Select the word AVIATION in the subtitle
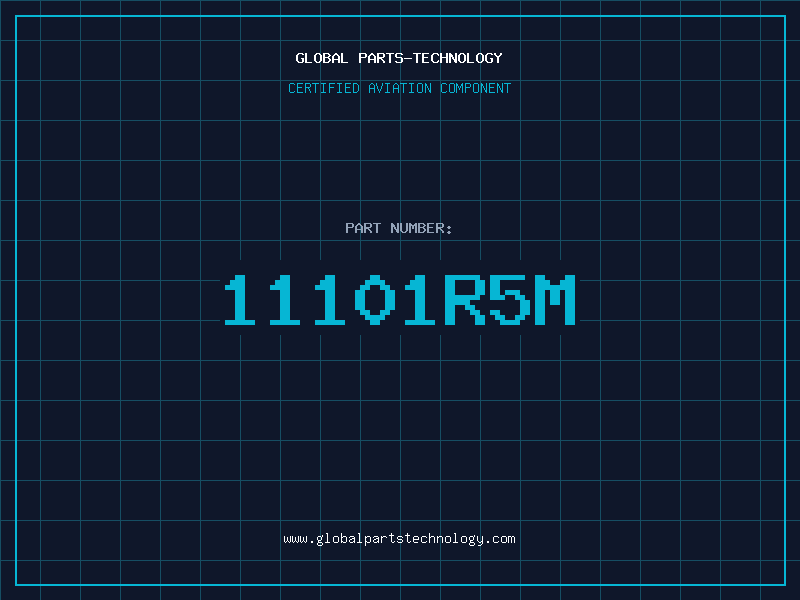The height and width of the screenshot is (600, 800). (399, 88)
